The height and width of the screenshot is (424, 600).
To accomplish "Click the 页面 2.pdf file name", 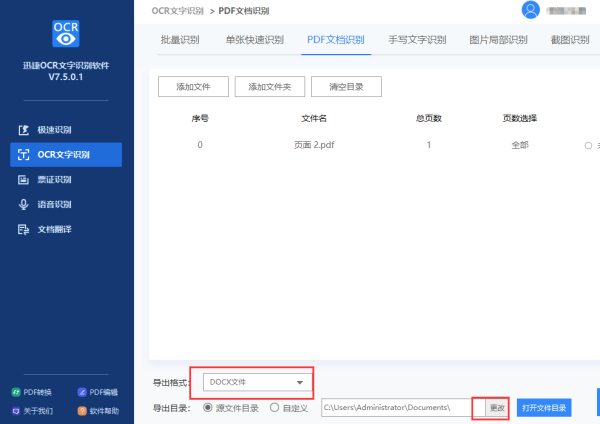I will click(x=314, y=145).
